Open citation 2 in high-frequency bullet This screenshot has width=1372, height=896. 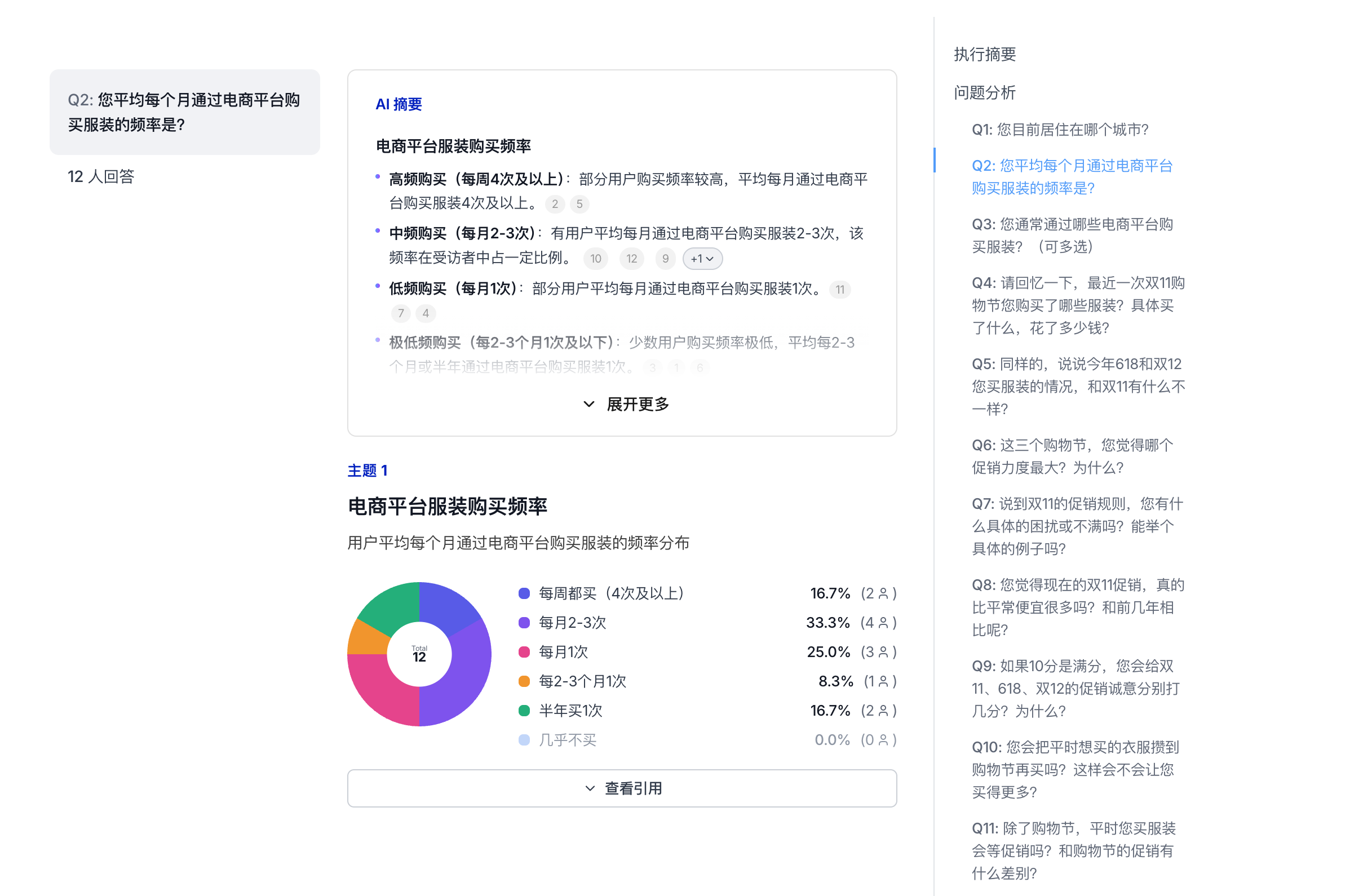coord(555,204)
